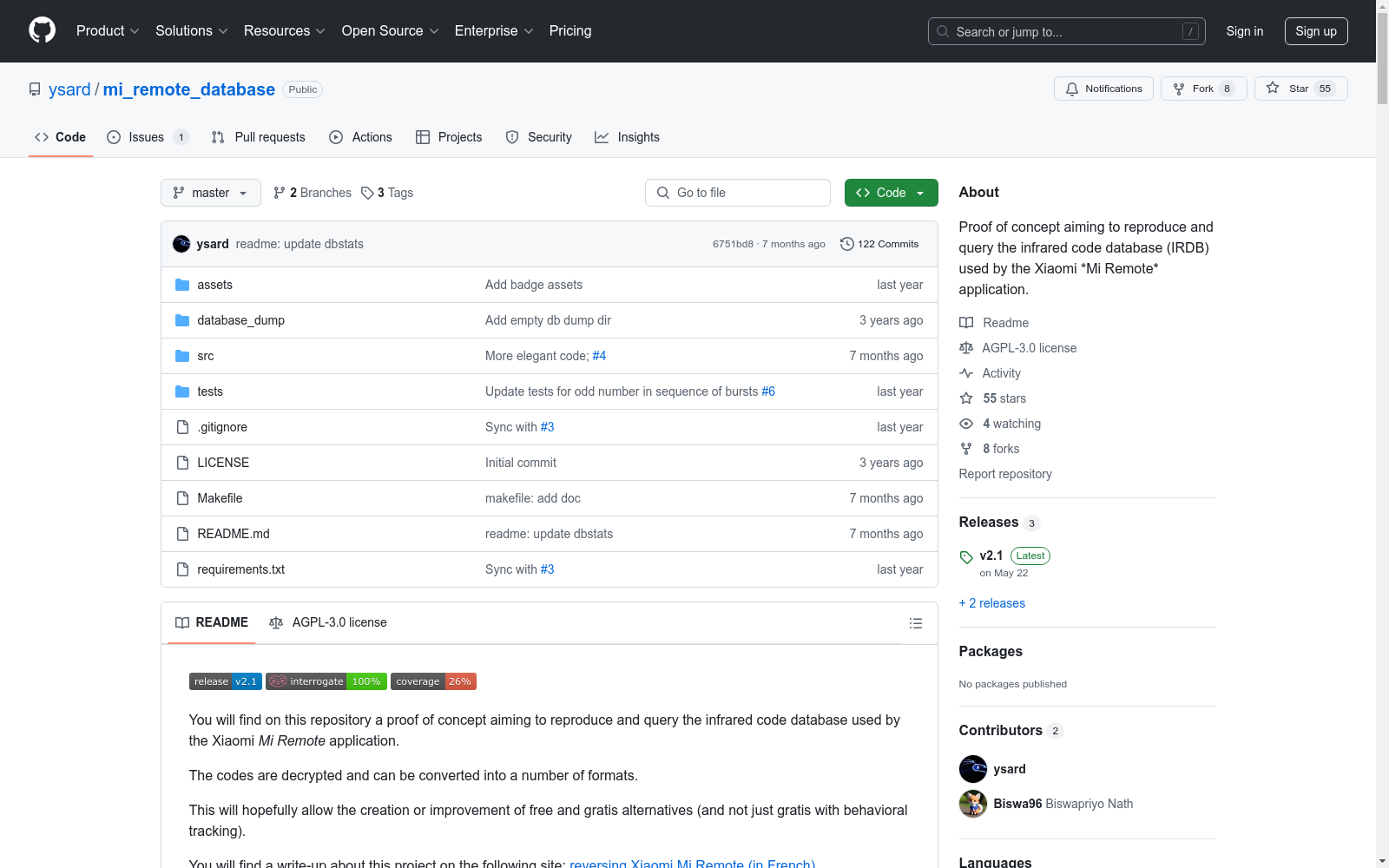Click the src folder icon
Viewport: 1389px width, 868px height.
pyautogui.click(x=182, y=356)
